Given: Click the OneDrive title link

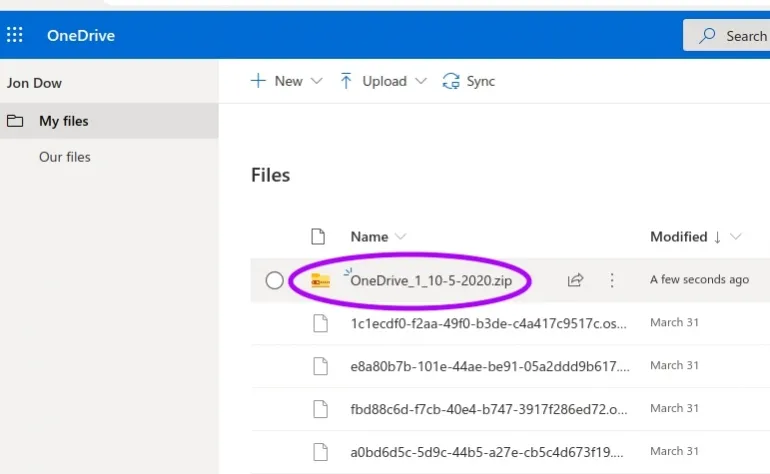Looking at the screenshot, I should [x=81, y=35].
